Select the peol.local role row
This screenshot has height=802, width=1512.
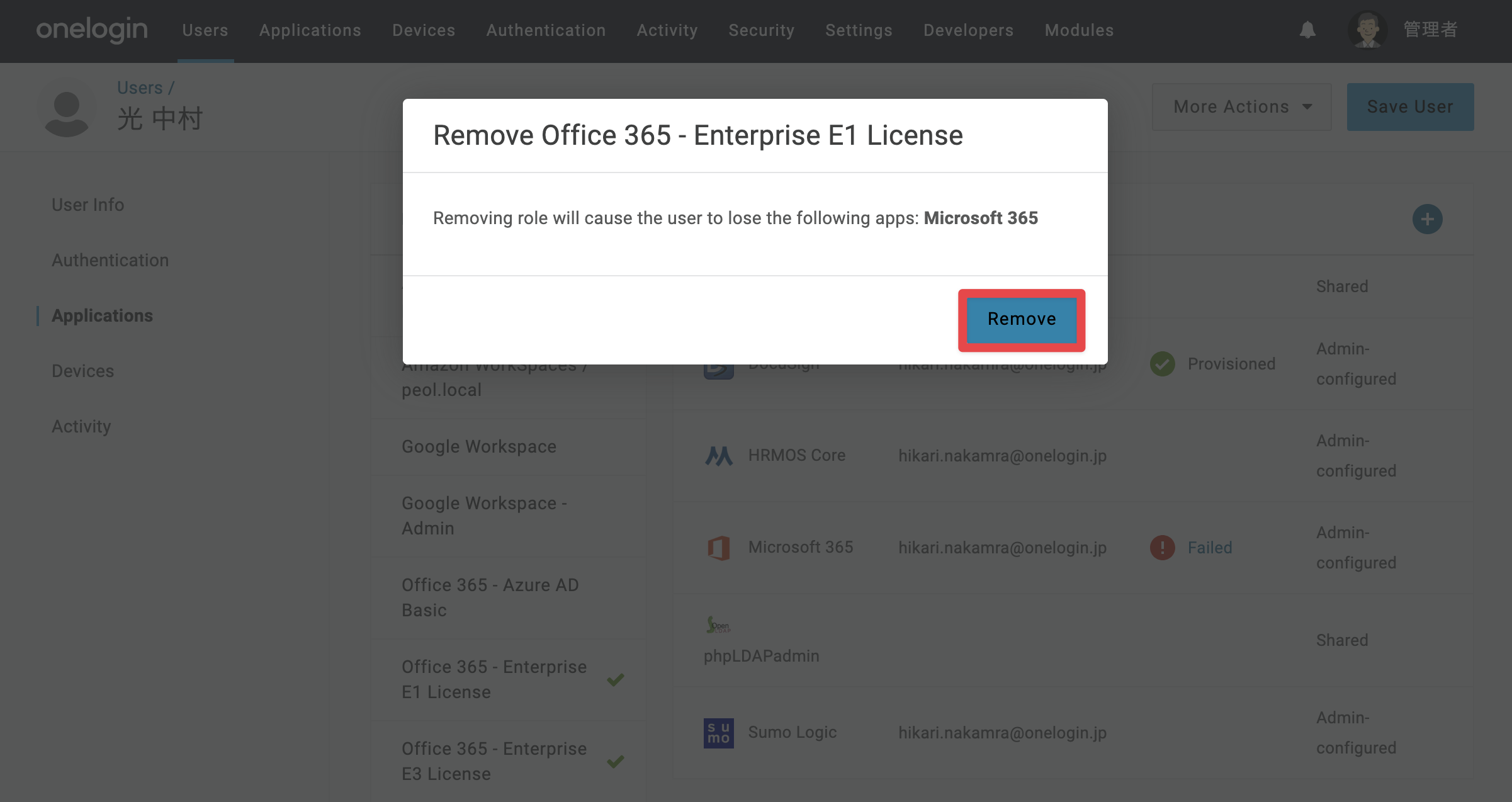pyautogui.click(x=509, y=378)
